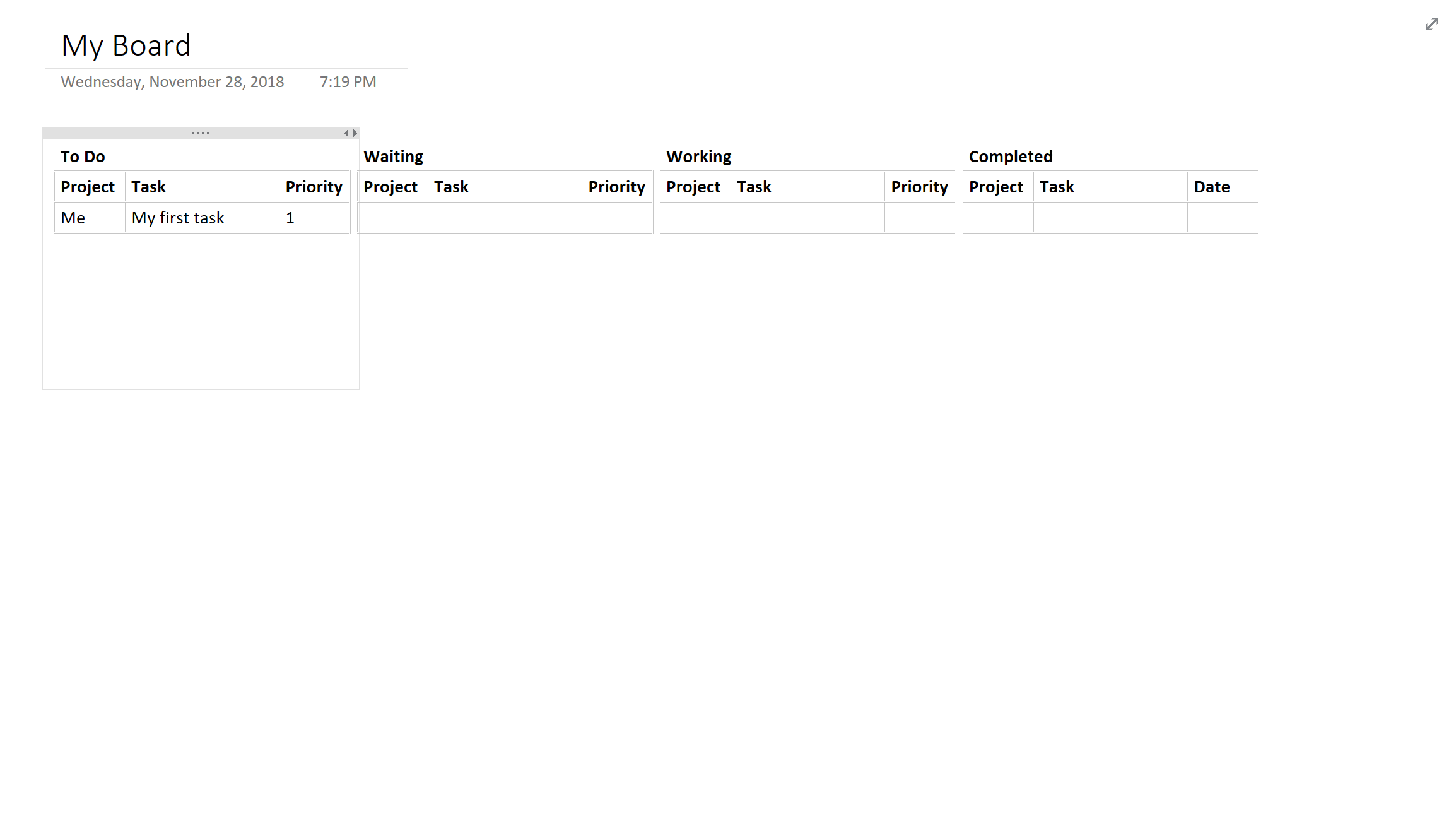This screenshot has width=1456, height=835.
Task: Click the Task header in To Do table
Action: tap(149, 187)
